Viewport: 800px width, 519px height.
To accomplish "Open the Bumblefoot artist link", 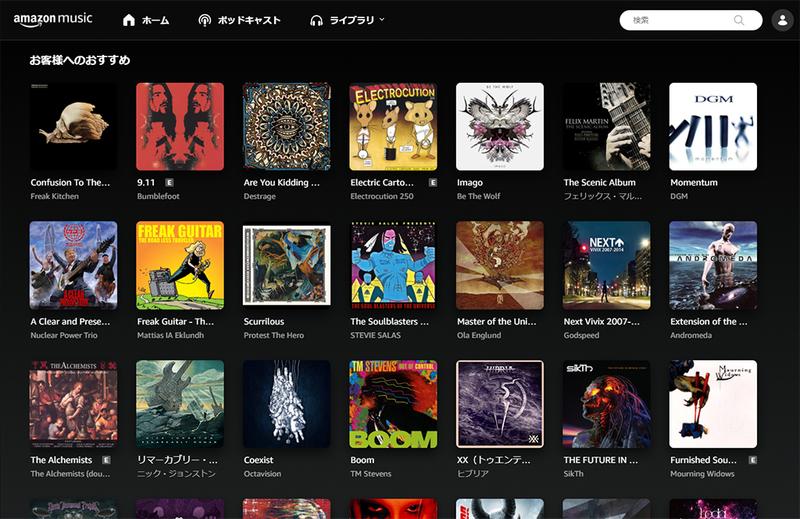I will click(x=158, y=196).
